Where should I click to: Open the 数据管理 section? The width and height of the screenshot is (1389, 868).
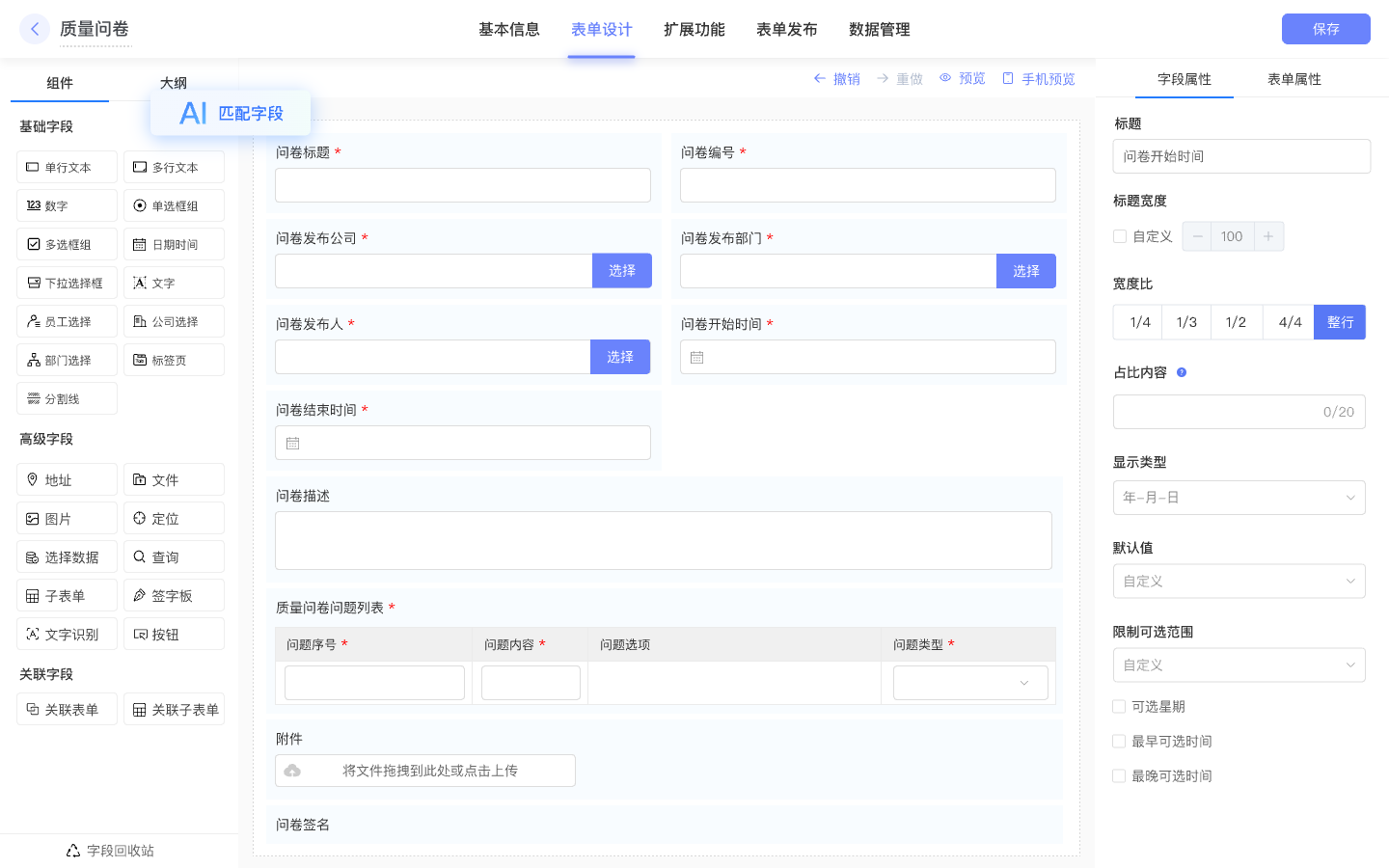click(879, 30)
